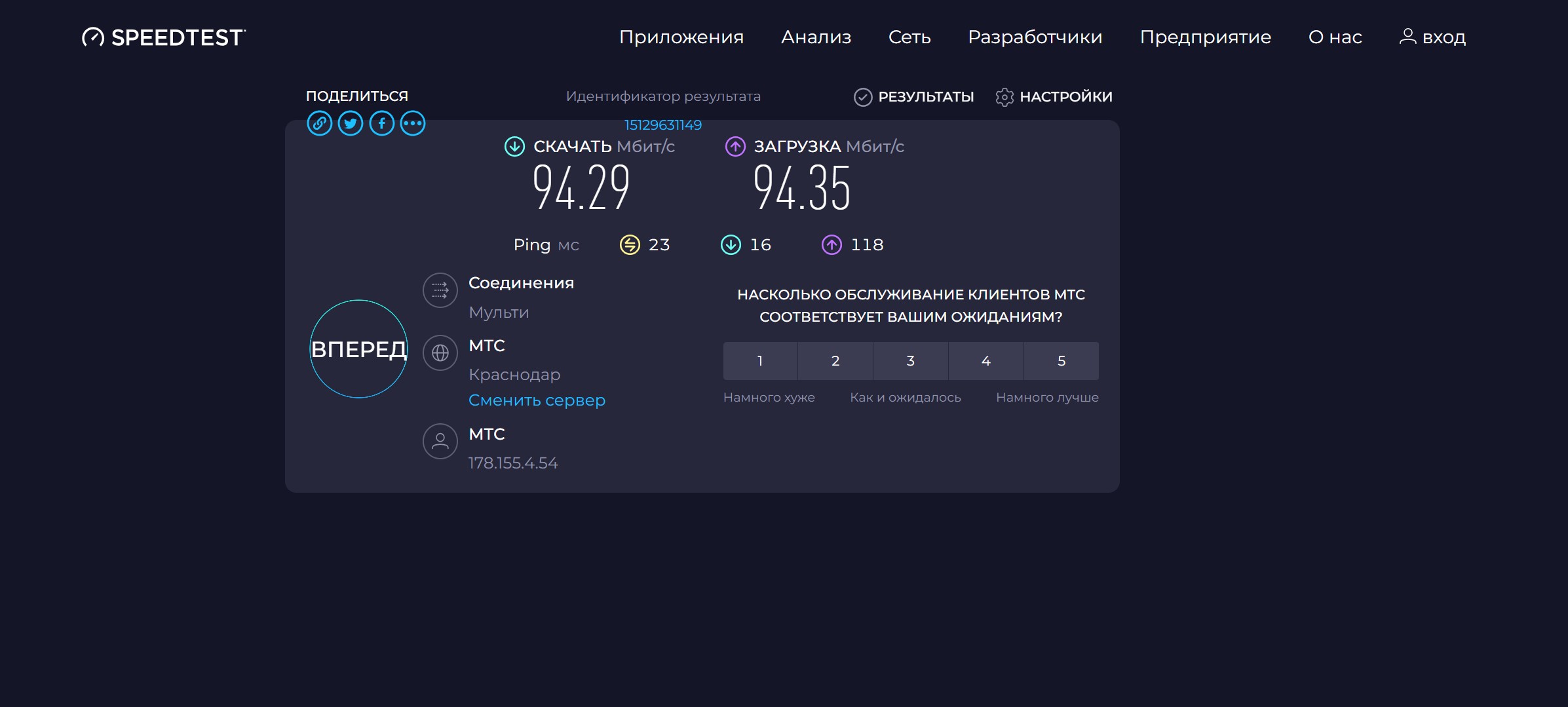Rate MTS customer service 3
The image size is (1568, 707).
[x=911, y=361]
